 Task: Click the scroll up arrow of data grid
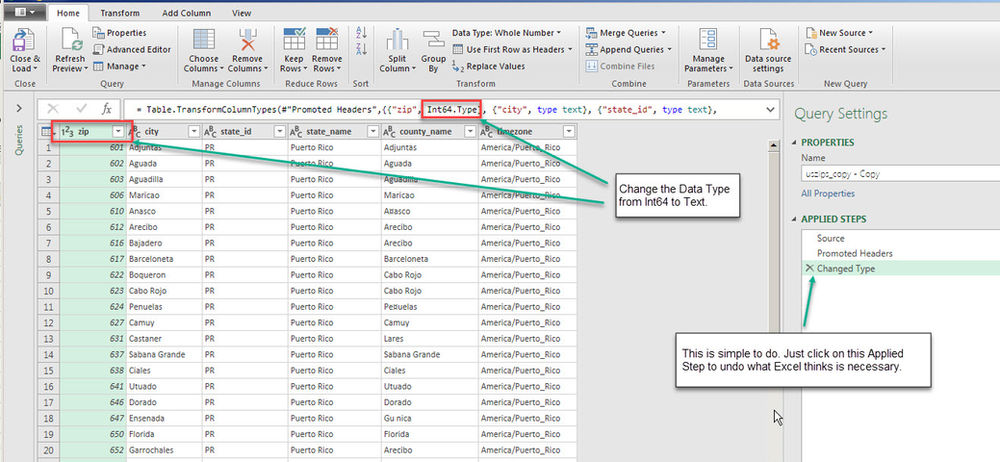pos(774,146)
